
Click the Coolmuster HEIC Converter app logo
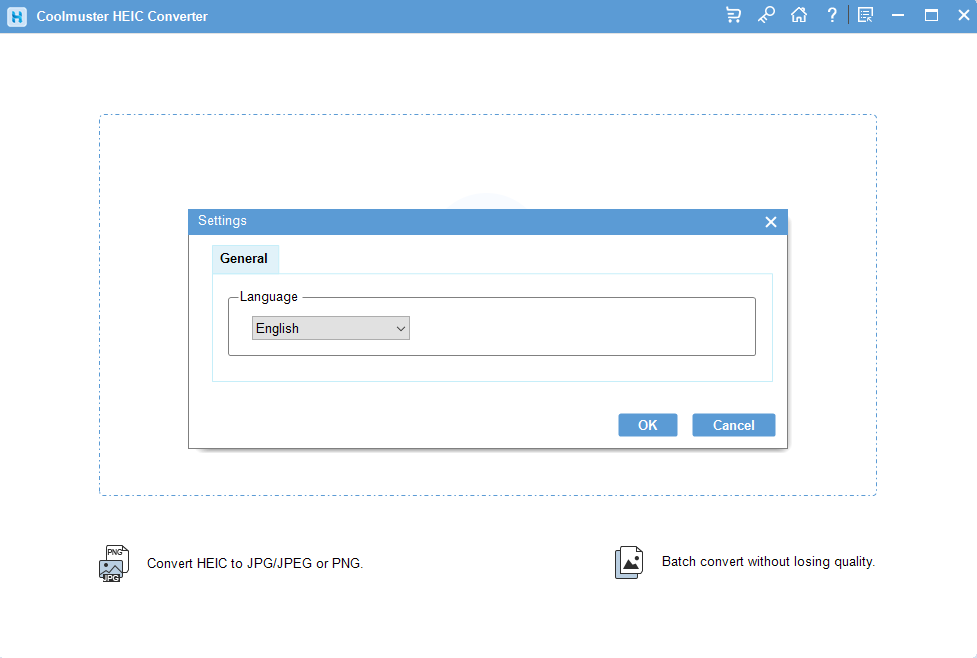point(17,16)
